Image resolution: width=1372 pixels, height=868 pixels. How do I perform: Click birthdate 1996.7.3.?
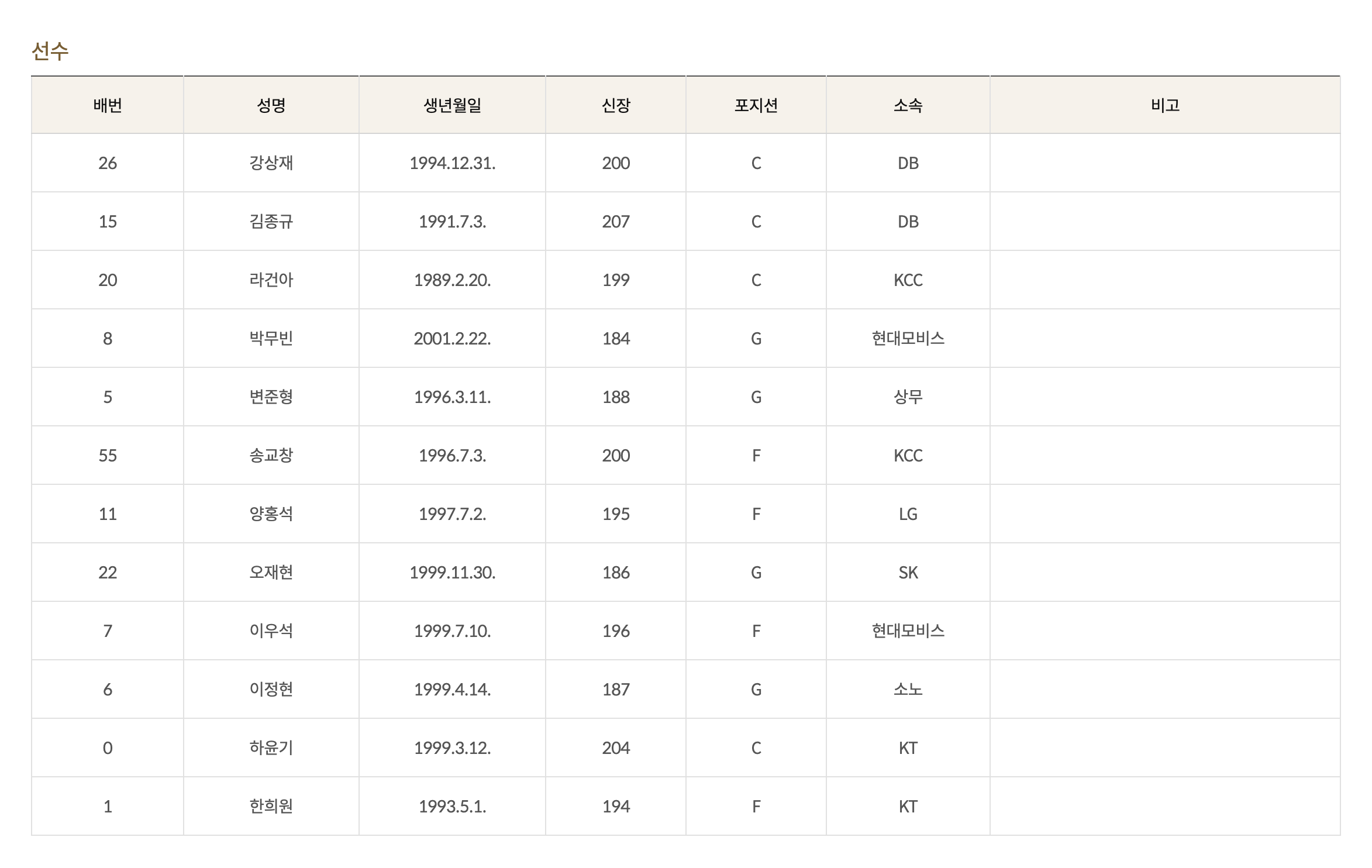coord(452,456)
